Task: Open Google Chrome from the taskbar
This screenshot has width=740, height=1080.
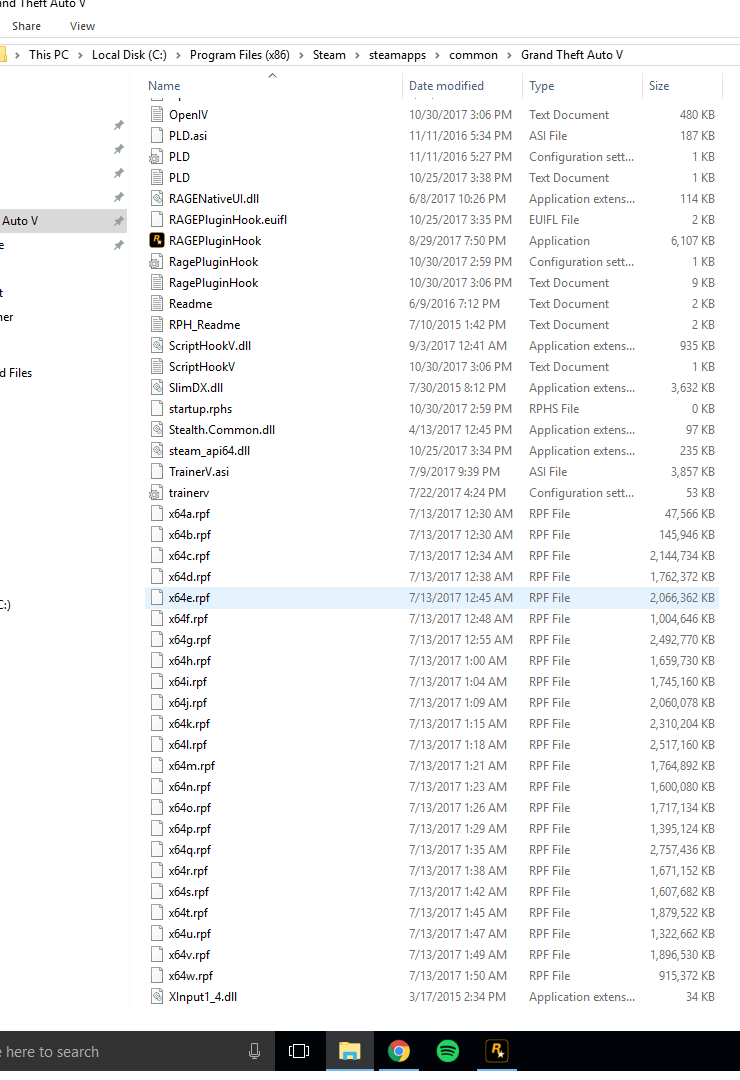Action: click(x=399, y=1051)
